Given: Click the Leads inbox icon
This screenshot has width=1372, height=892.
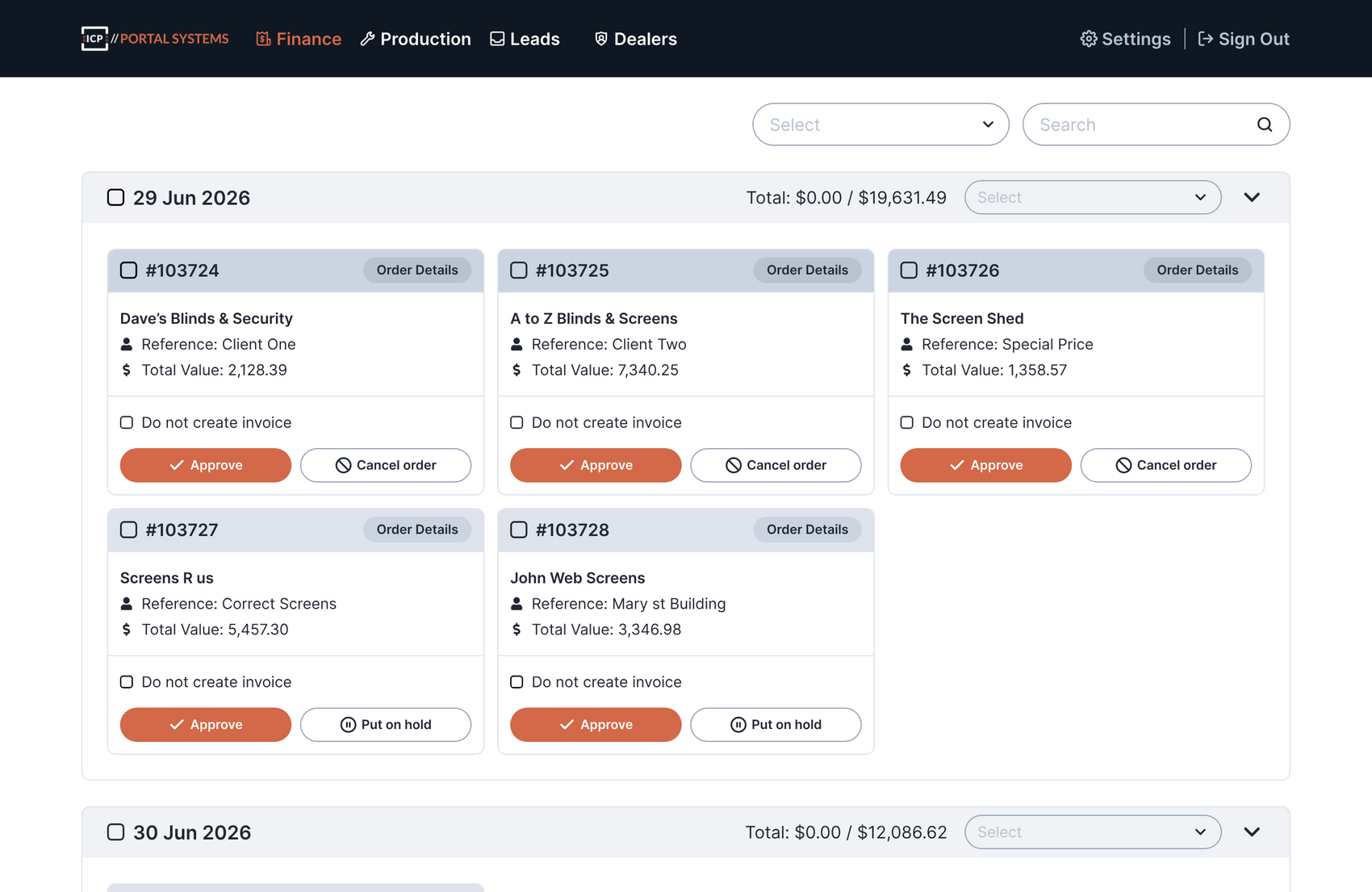Looking at the screenshot, I should tap(497, 39).
